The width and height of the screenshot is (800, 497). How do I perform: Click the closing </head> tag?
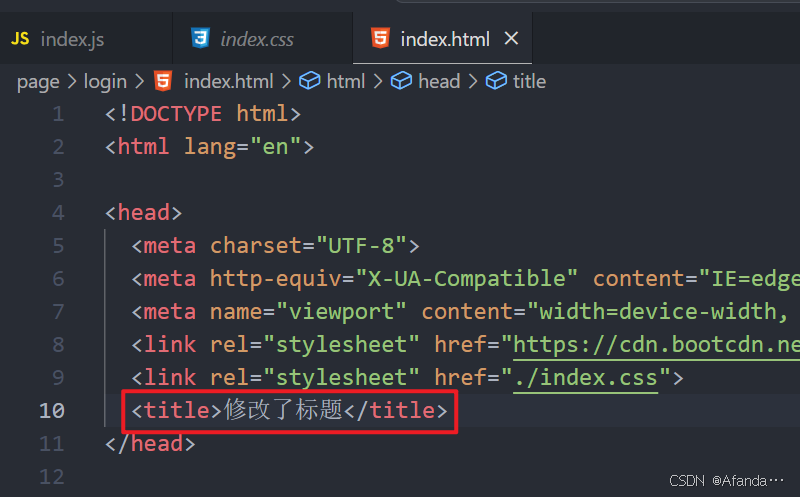[x=150, y=444]
